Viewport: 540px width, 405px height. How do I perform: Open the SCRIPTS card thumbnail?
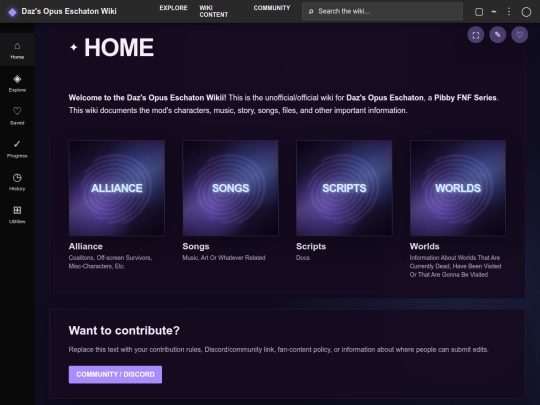tap(344, 188)
